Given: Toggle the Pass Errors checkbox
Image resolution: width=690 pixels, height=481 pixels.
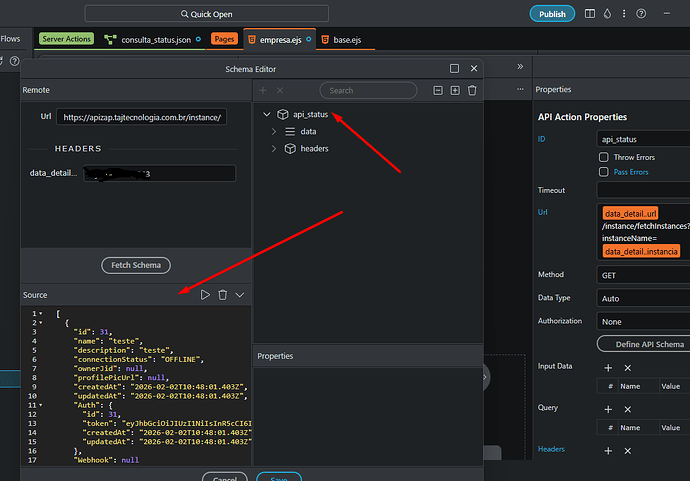Looking at the screenshot, I should (603, 172).
